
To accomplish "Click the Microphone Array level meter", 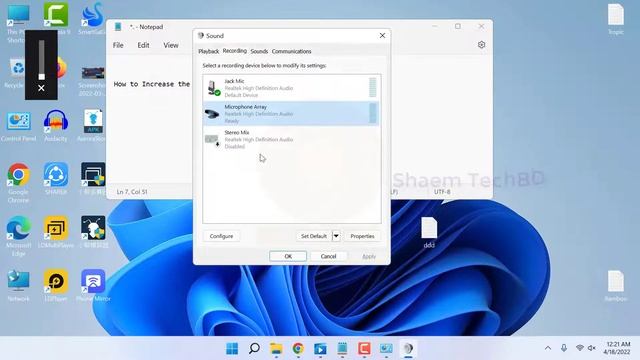I will pos(373,113).
